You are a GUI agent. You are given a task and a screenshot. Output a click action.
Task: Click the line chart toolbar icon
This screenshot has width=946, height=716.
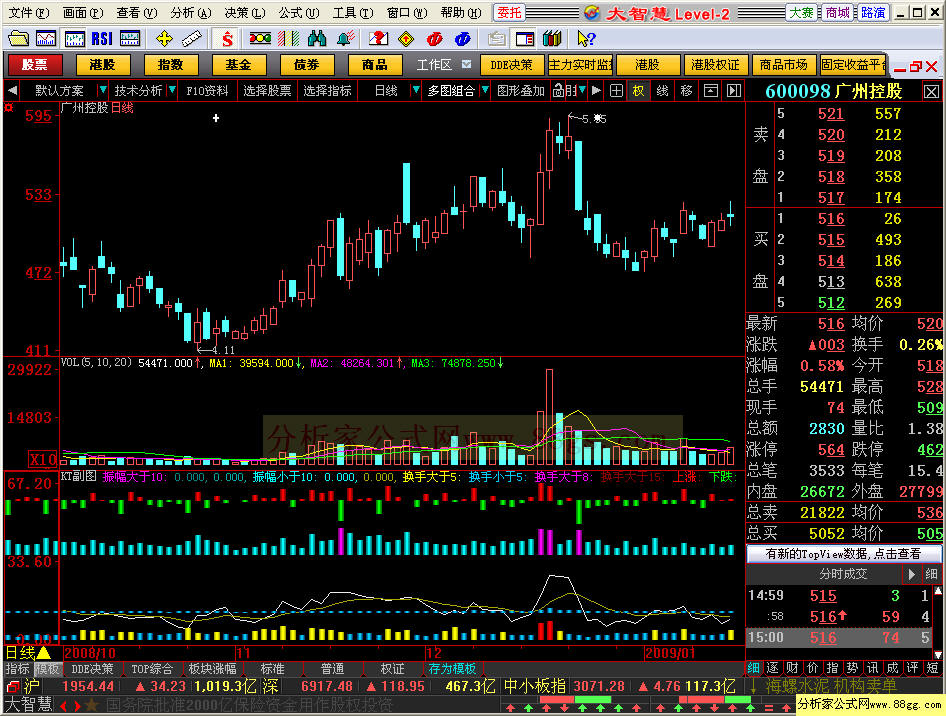click(x=46, y=39)
